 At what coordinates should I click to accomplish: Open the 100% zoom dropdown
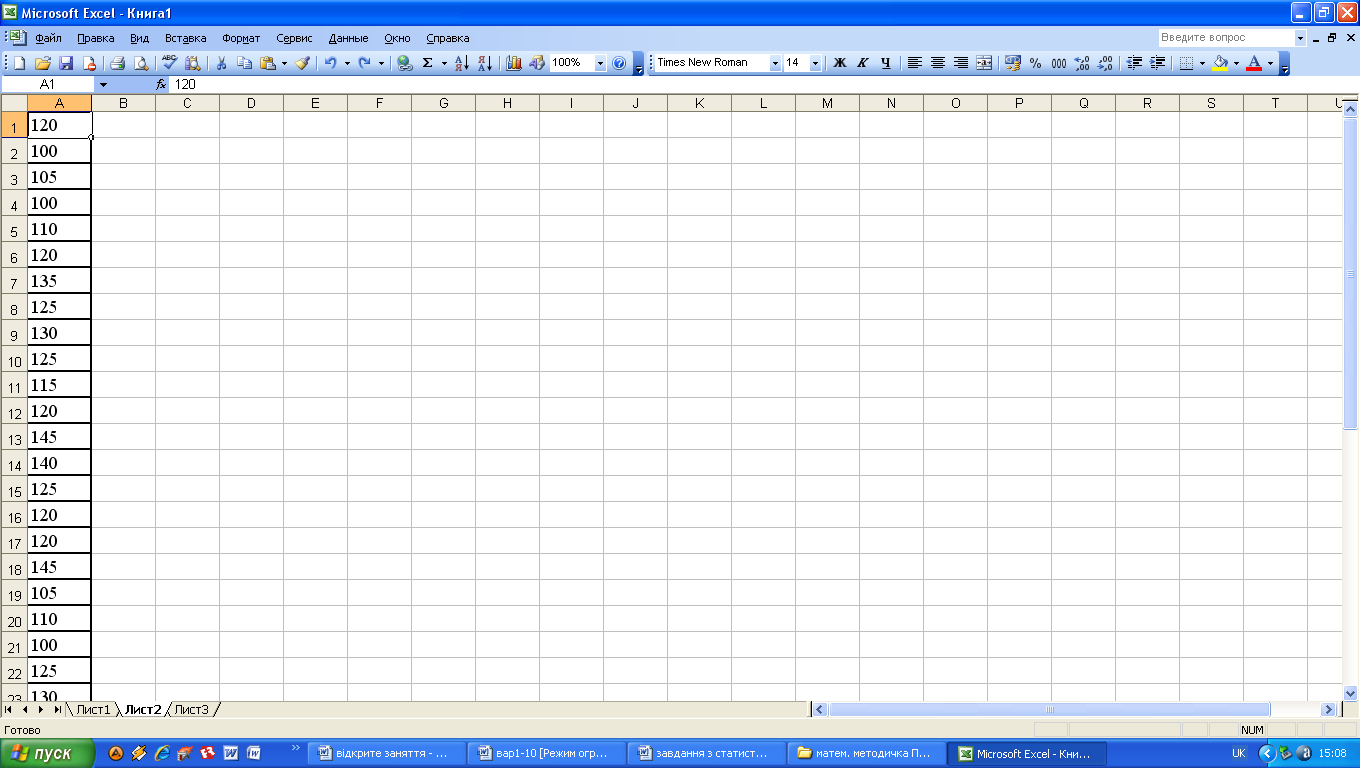click(x=601, y=63)
